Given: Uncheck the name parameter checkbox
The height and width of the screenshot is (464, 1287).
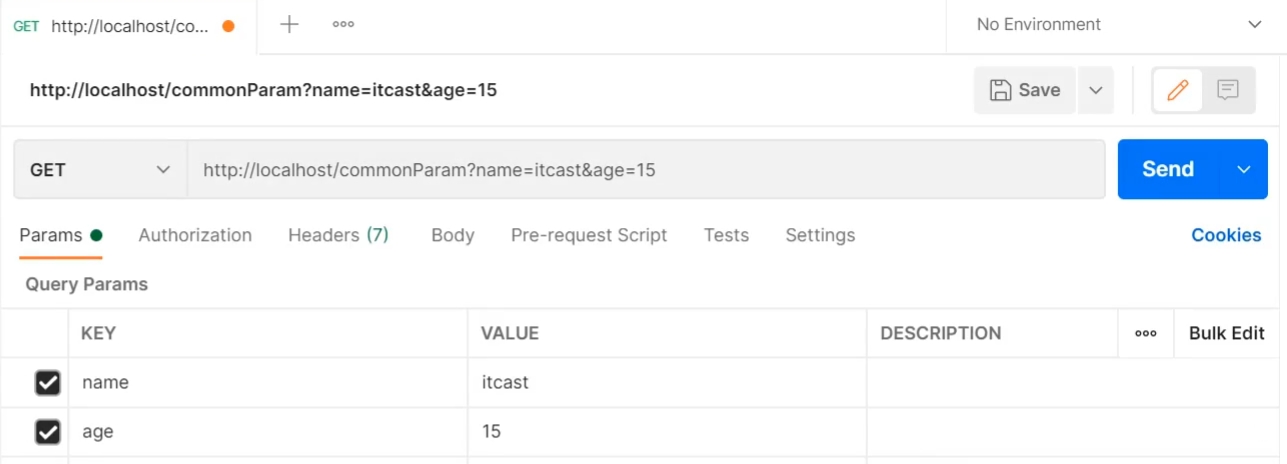Looking at the screenshot, I should coord(48,383).
